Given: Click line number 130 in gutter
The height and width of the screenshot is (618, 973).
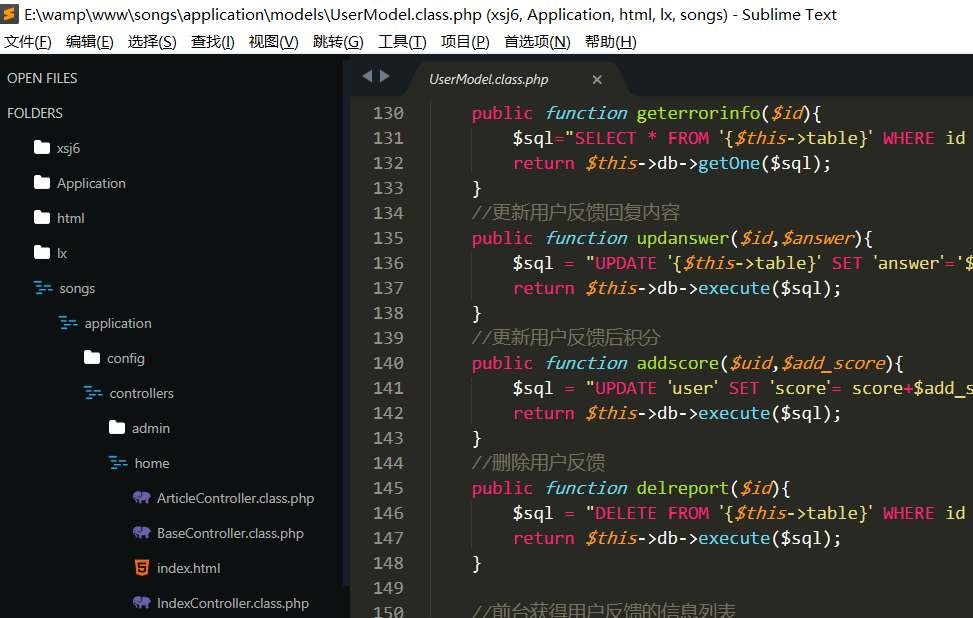Looking at the screenshot, I should (x=388, y=113).
